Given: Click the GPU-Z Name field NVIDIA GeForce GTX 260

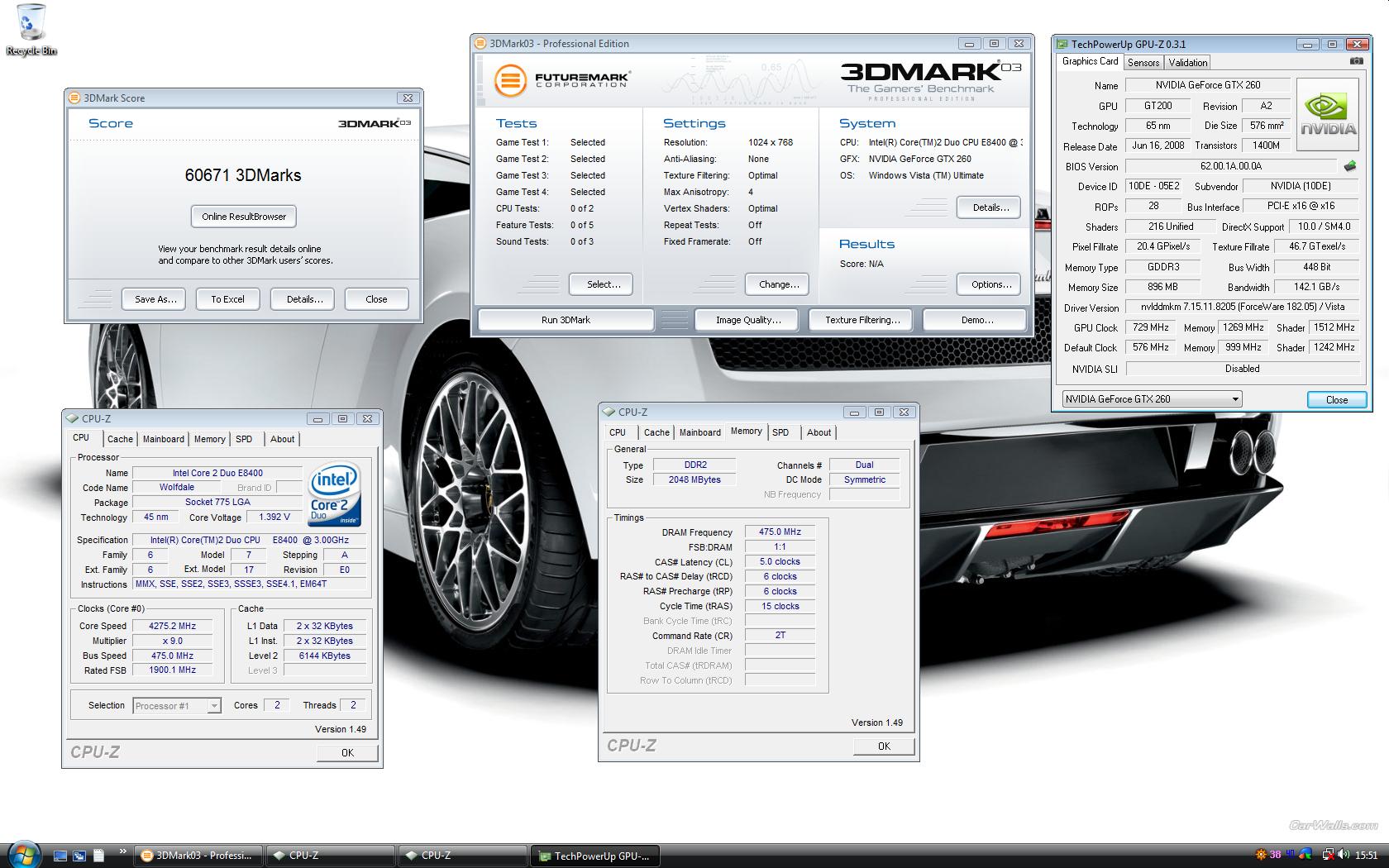Looking at the screenshot, I should pyautogui.click(x=1207, y=85).
